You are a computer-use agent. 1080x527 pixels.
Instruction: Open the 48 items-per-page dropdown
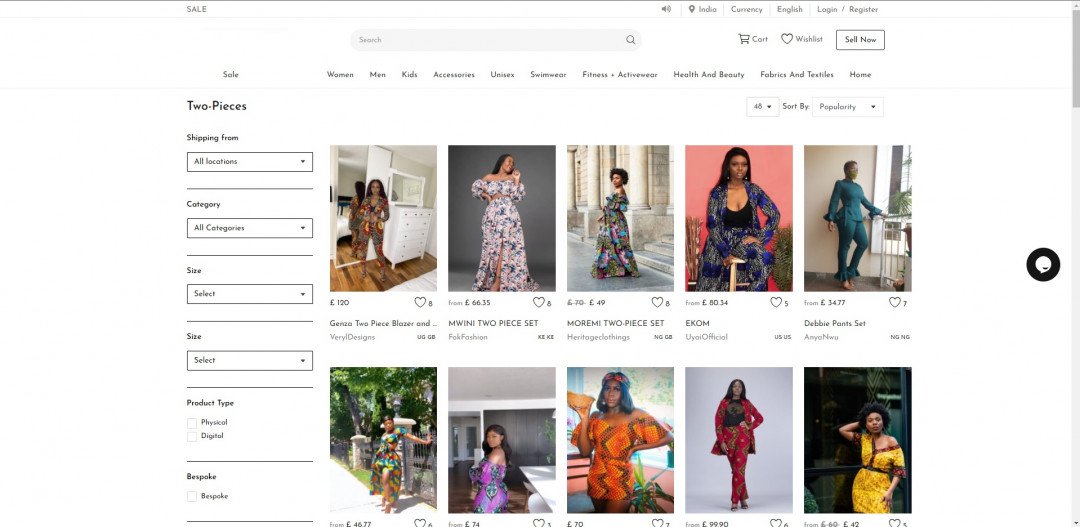point(762,107)
